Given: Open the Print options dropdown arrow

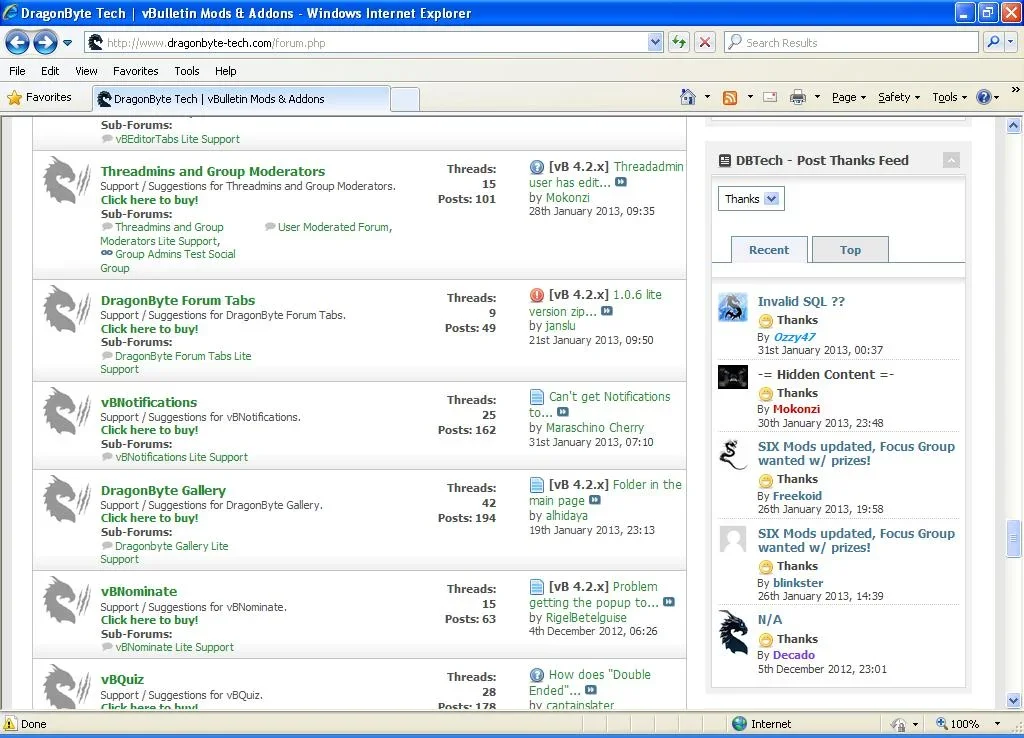Looking at the screenshot, I should pyautogui.click(x=817, y=97).
